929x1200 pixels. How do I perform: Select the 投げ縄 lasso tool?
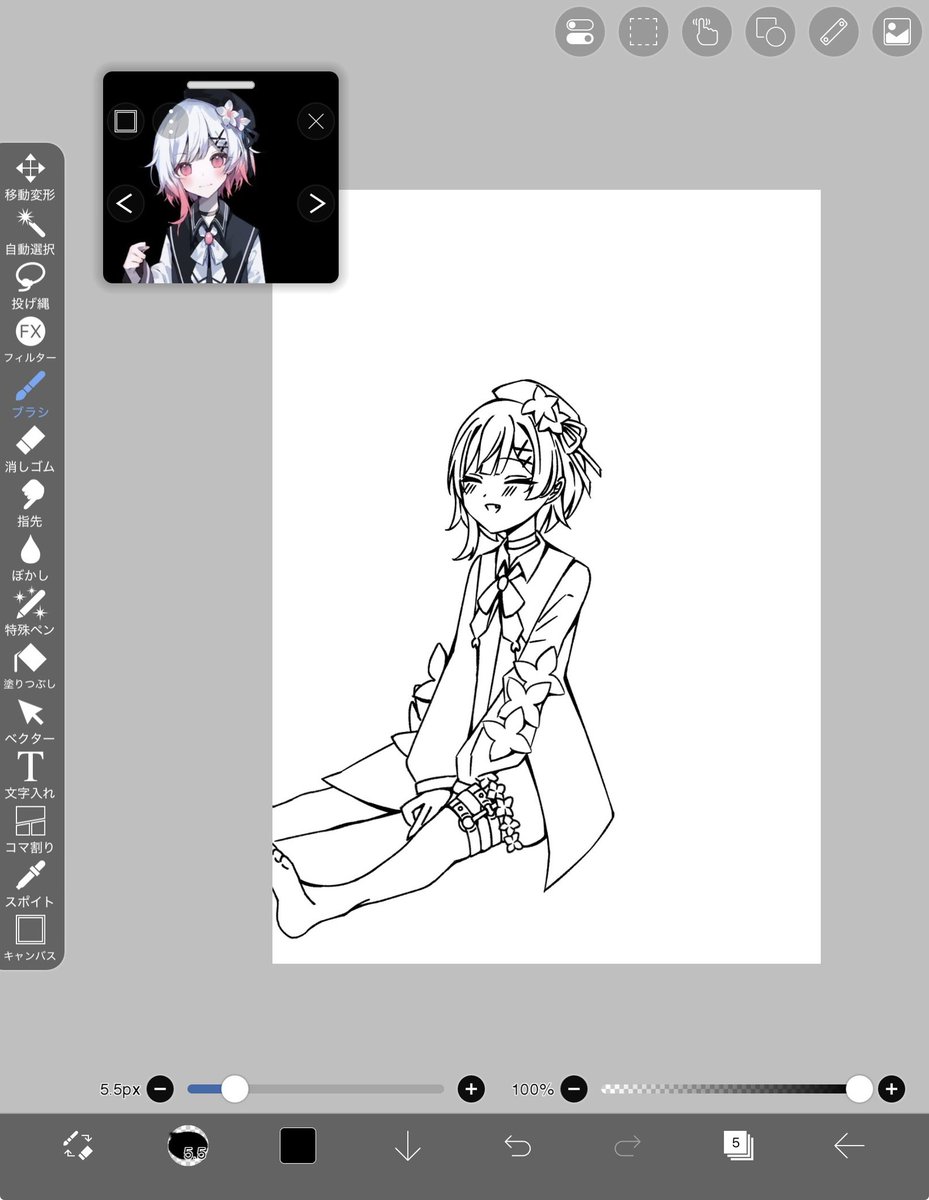click(x=30, y=286)
